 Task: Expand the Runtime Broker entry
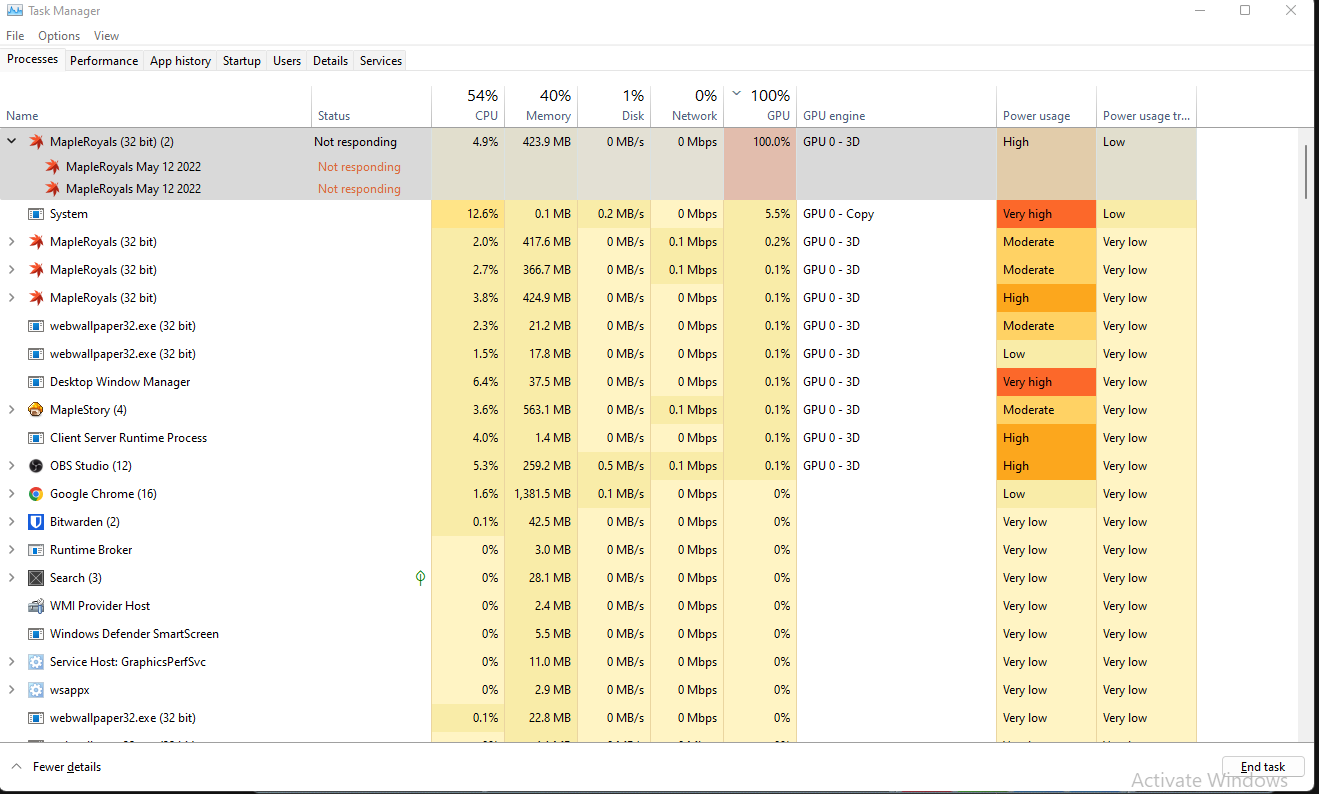12,550
